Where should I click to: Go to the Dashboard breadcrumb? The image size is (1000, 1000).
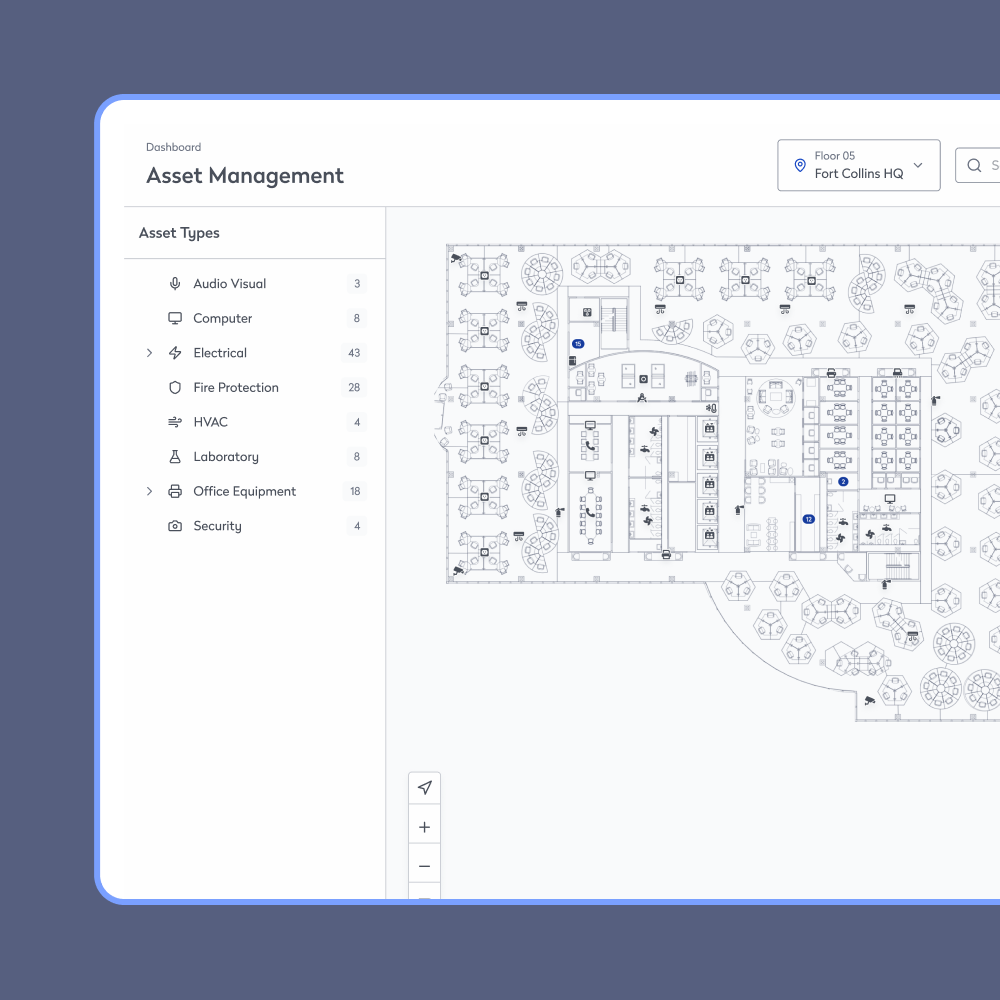click(173, 147)
